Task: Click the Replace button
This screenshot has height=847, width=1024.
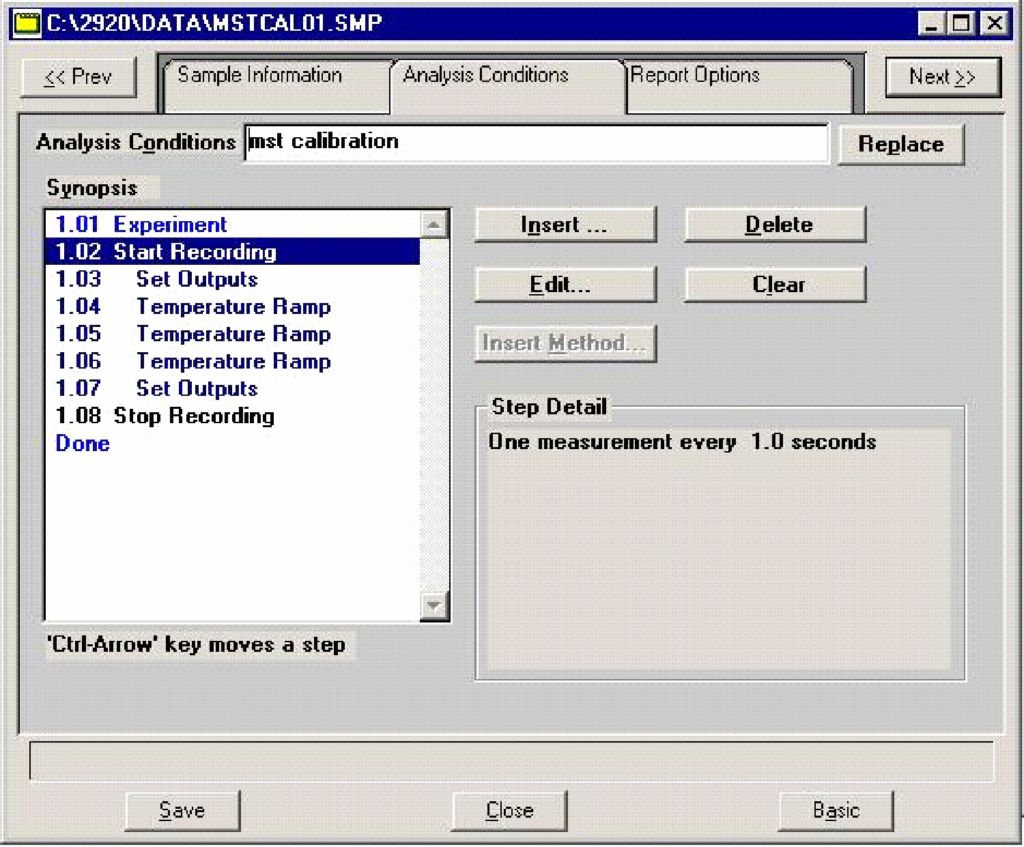Action: click(900, 144)
